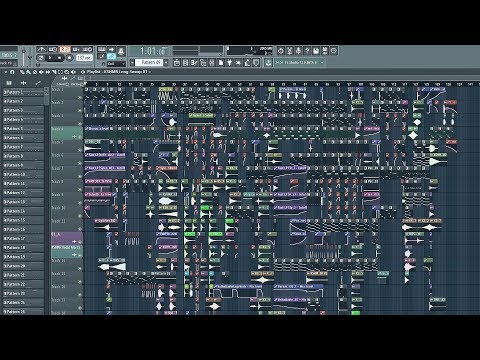This screenshot has width=480, height=360.
Task: Click the tempo tapper icon
Action: coord(238,62)
